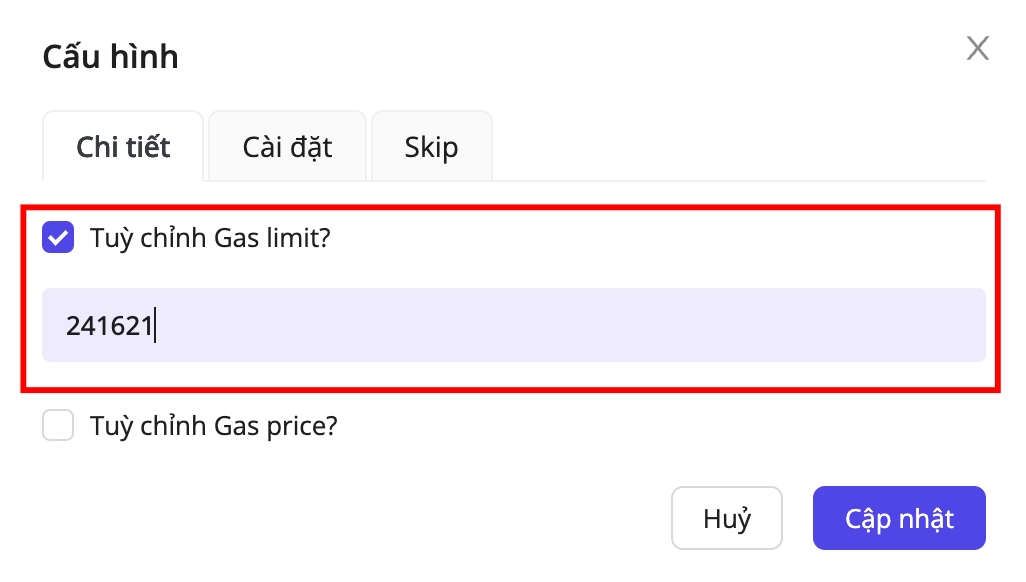This screenshot has width=1026, height=582.
Task: Click the Cấu hình dialog title
Action: click(110, 56)
